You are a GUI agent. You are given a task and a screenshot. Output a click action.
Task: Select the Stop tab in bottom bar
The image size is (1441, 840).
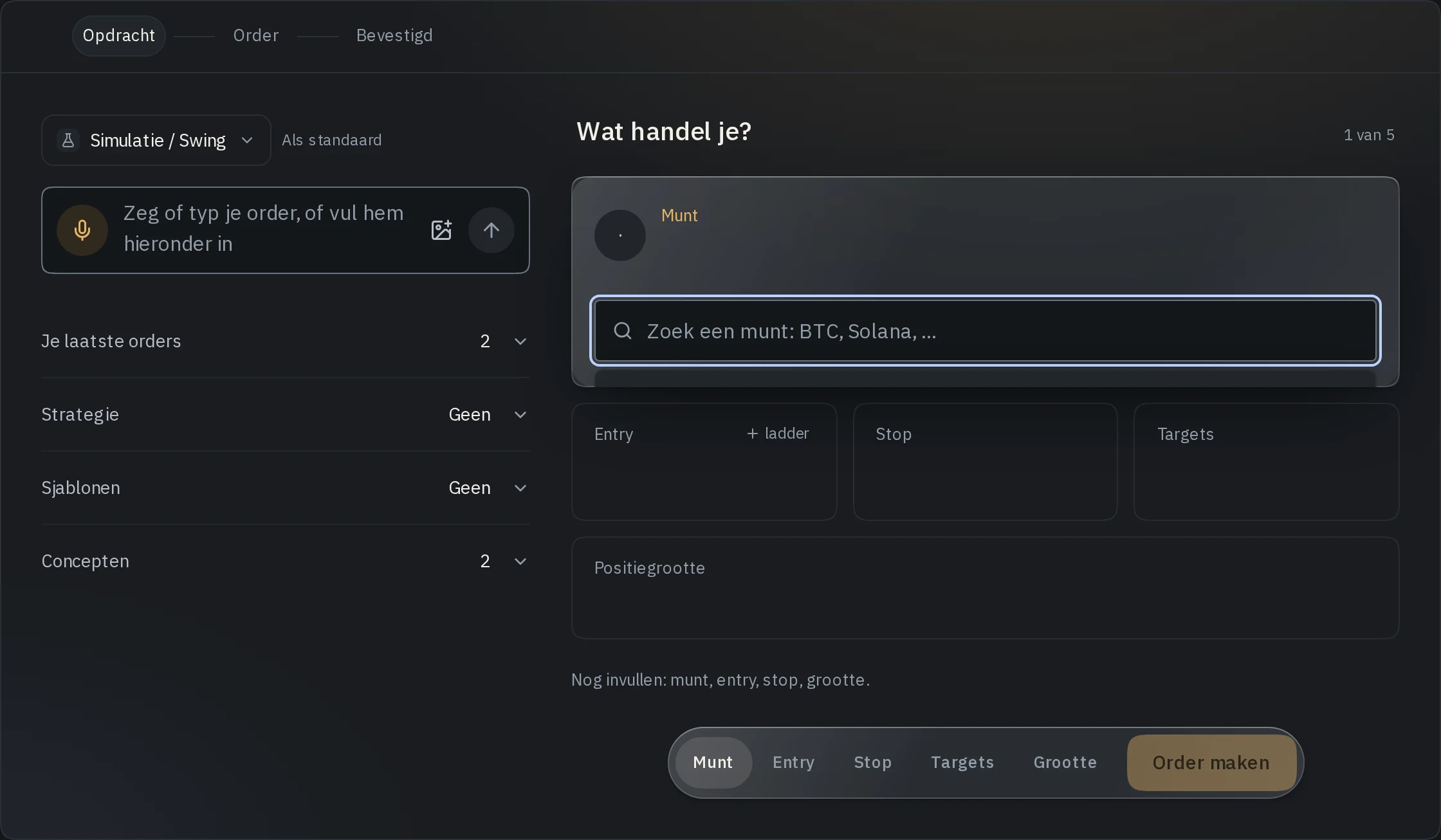(872, 762)
